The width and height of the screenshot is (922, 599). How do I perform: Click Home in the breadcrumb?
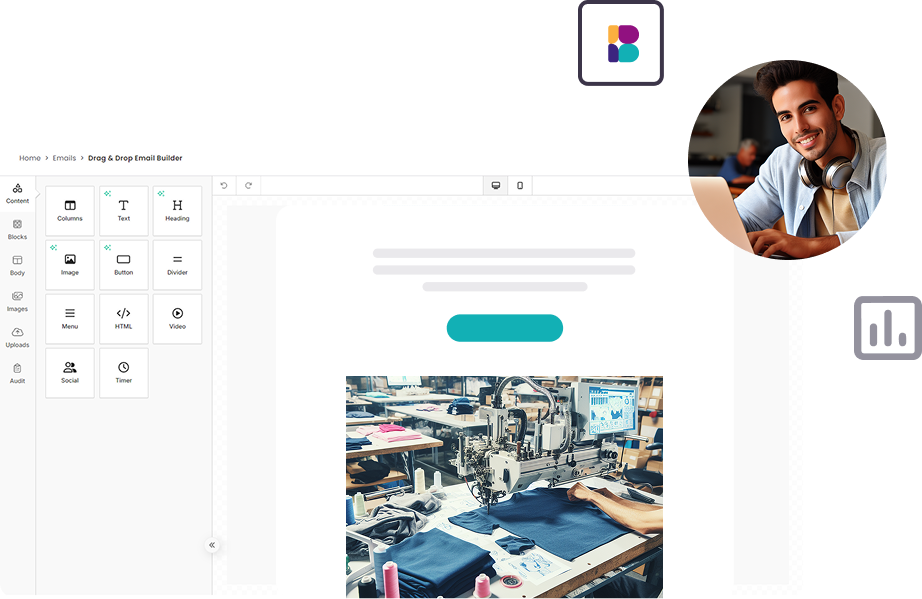(x=30, y=158)
